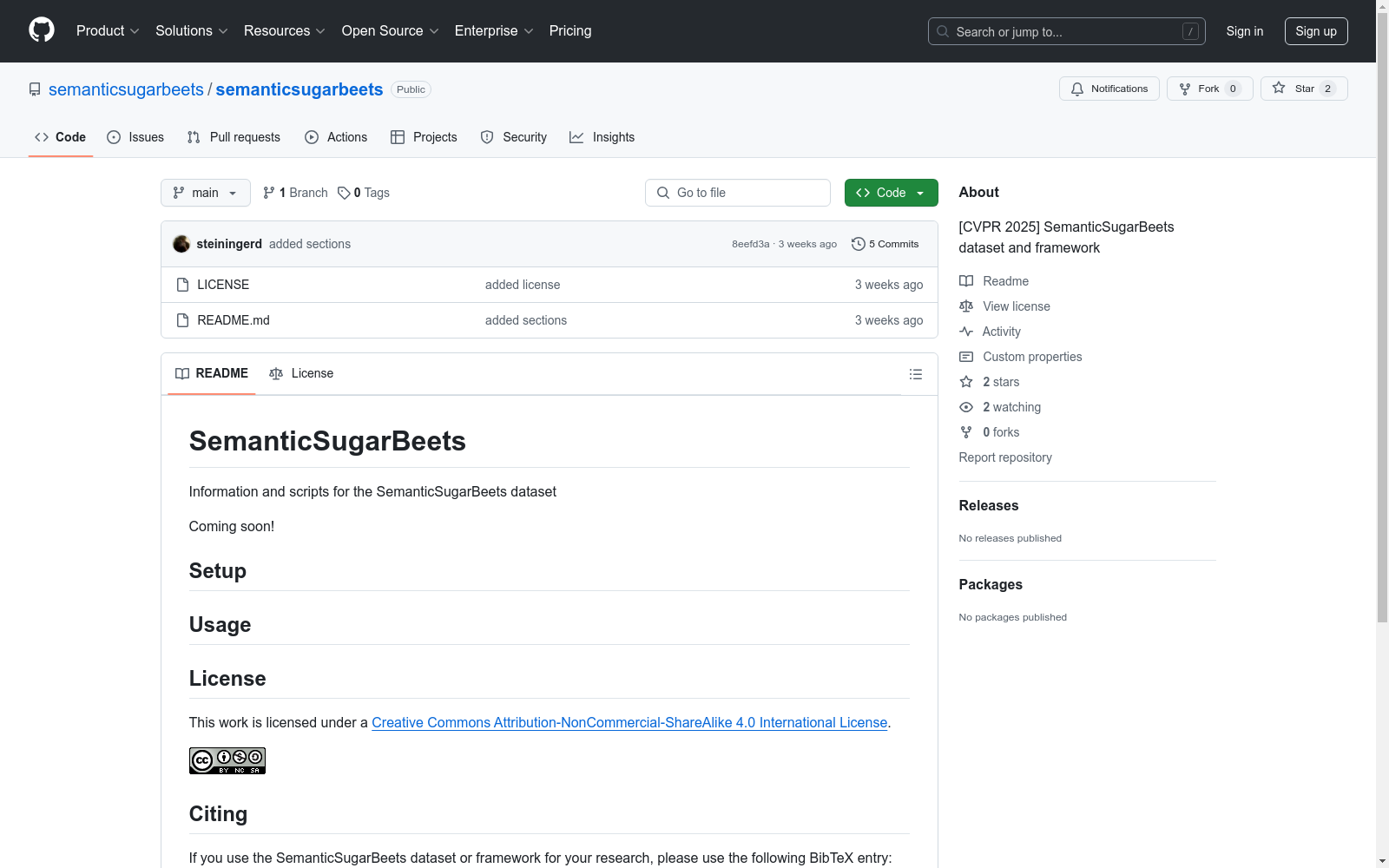Click the Releases heading link

[989, 505]
